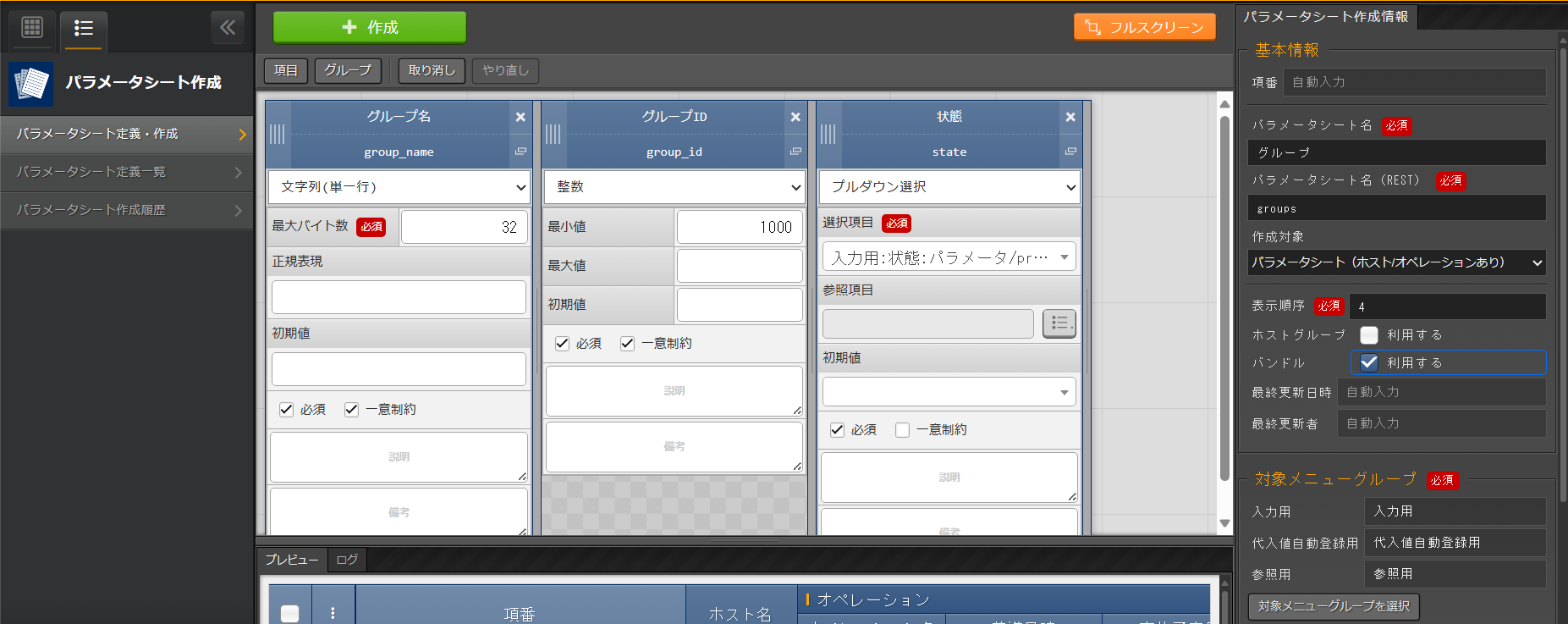
Task: Click the copy icon beside group_name
Action: (520, 152)
